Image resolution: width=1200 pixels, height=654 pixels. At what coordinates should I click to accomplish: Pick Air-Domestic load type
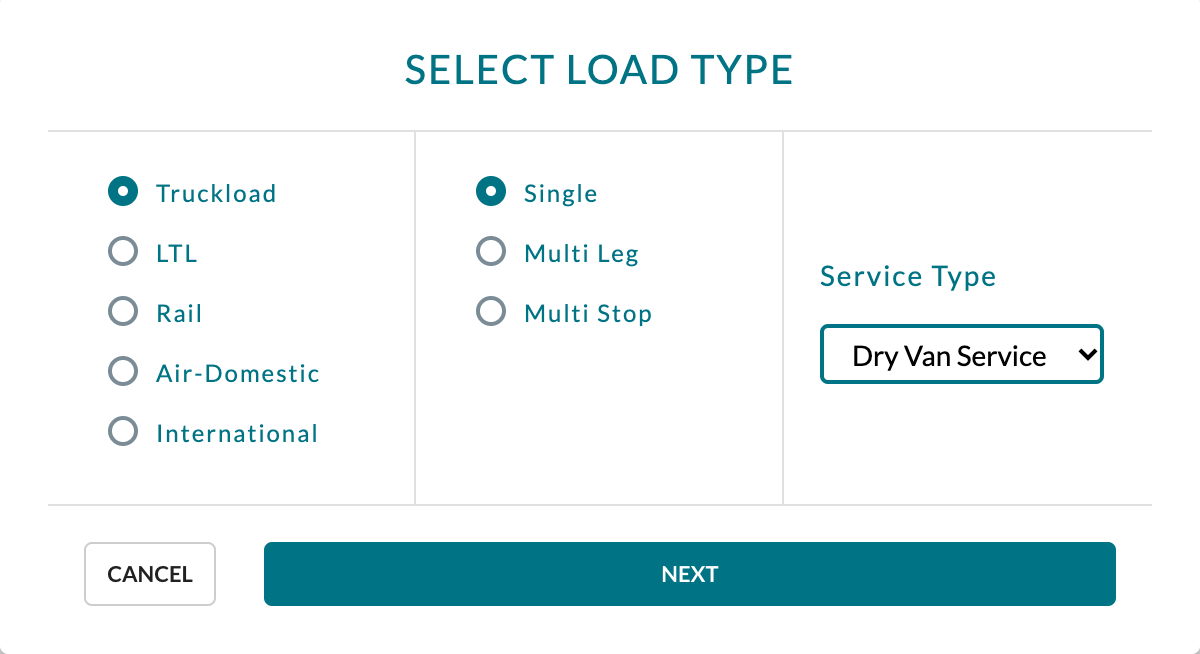pyautogui.click(x=122, y=371)
